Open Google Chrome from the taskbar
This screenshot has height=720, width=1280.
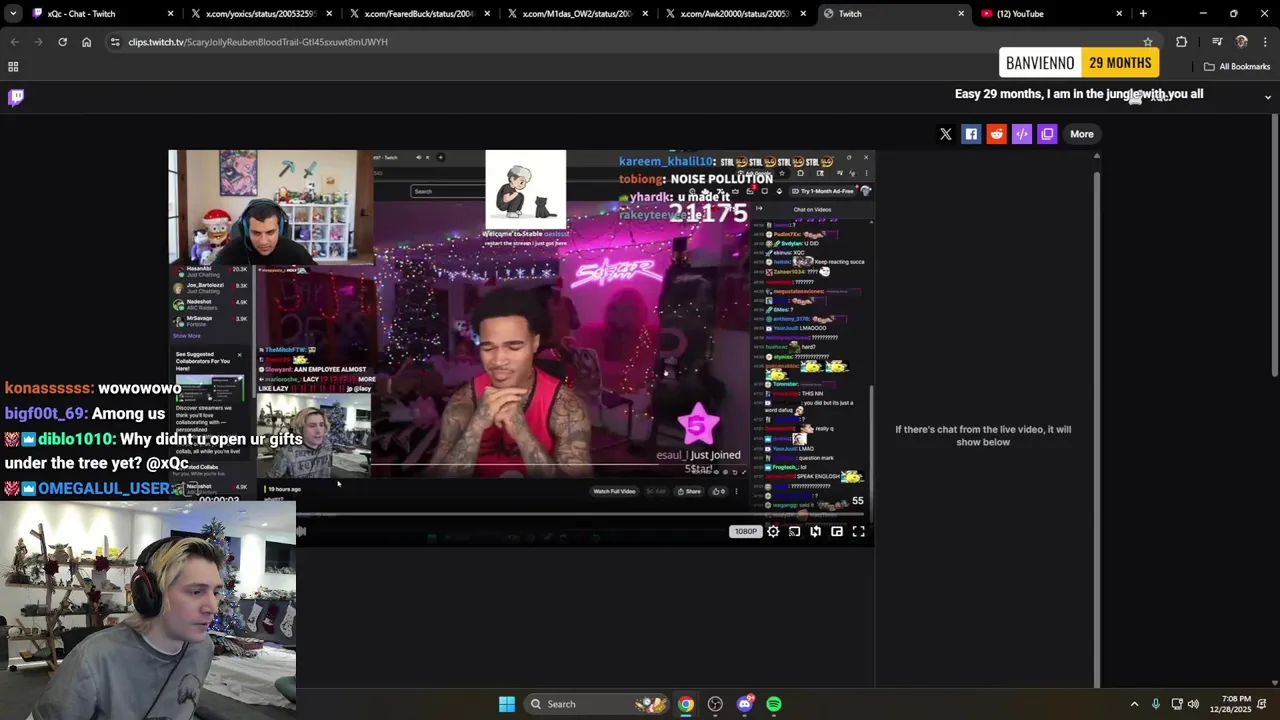(x=686, y=704)
